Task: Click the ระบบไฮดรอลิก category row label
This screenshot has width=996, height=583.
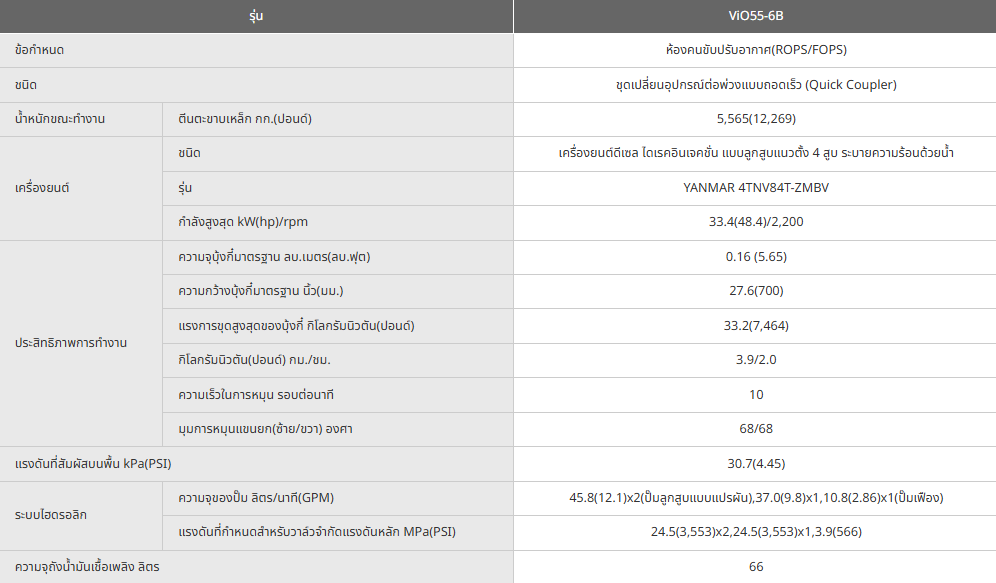Action: coord(51,514)
